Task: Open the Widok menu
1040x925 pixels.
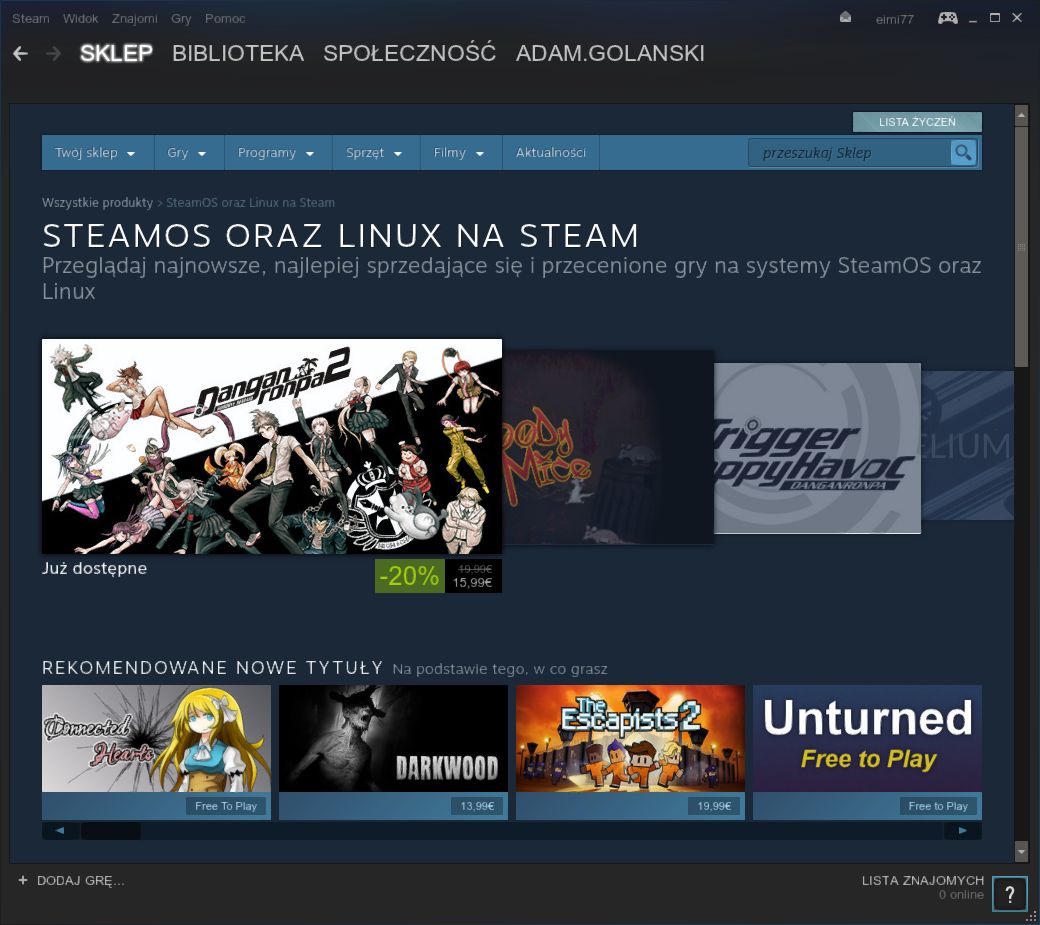Action: point(80,19)
